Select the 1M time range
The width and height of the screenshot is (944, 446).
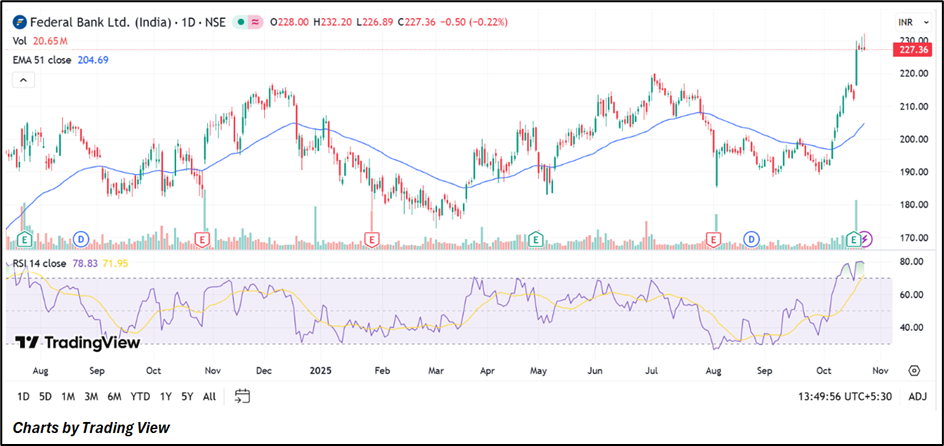coord(67,396)
